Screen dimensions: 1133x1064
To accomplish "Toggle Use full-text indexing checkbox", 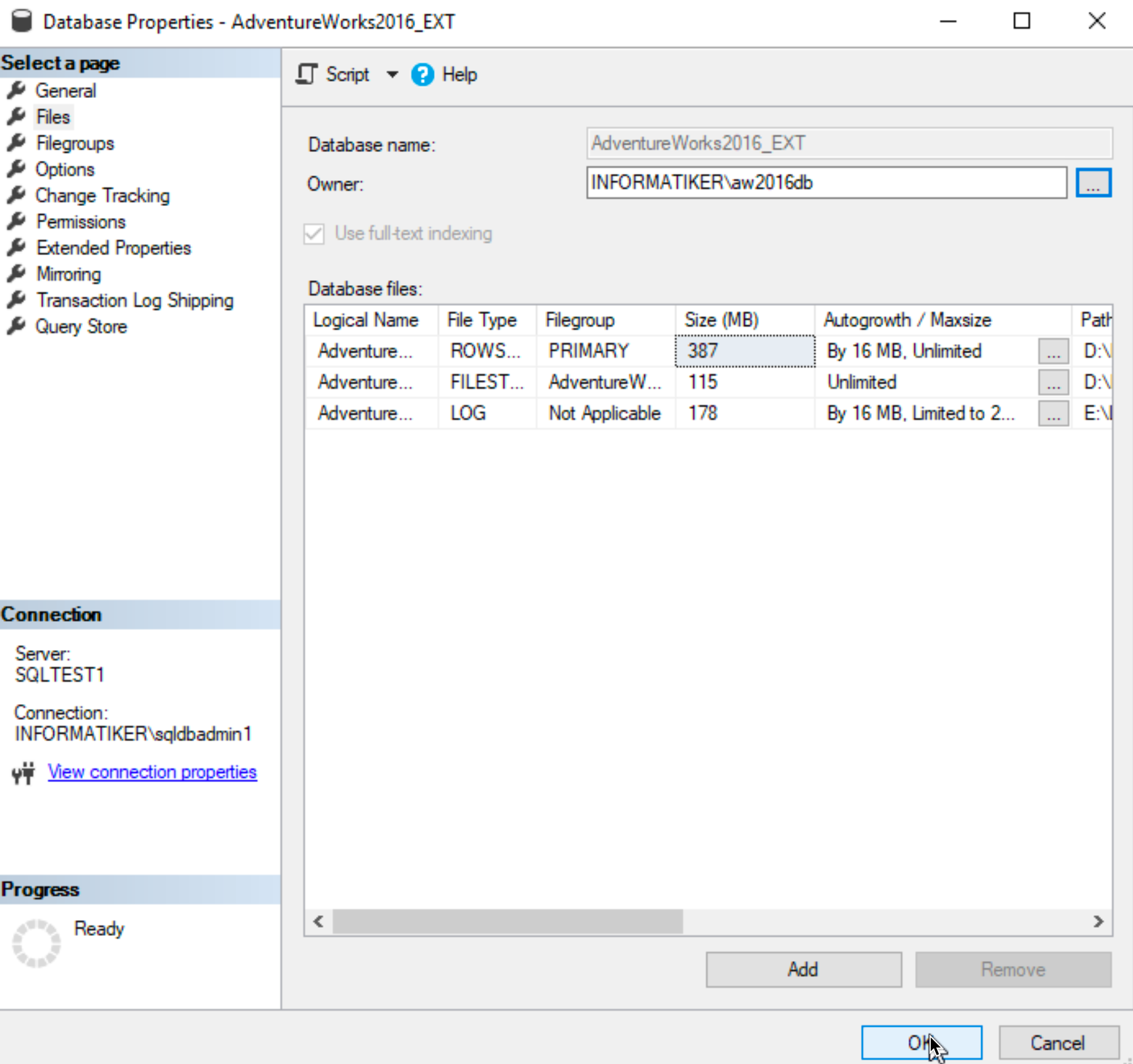I will pyautogui.click(x=314, y=234).
